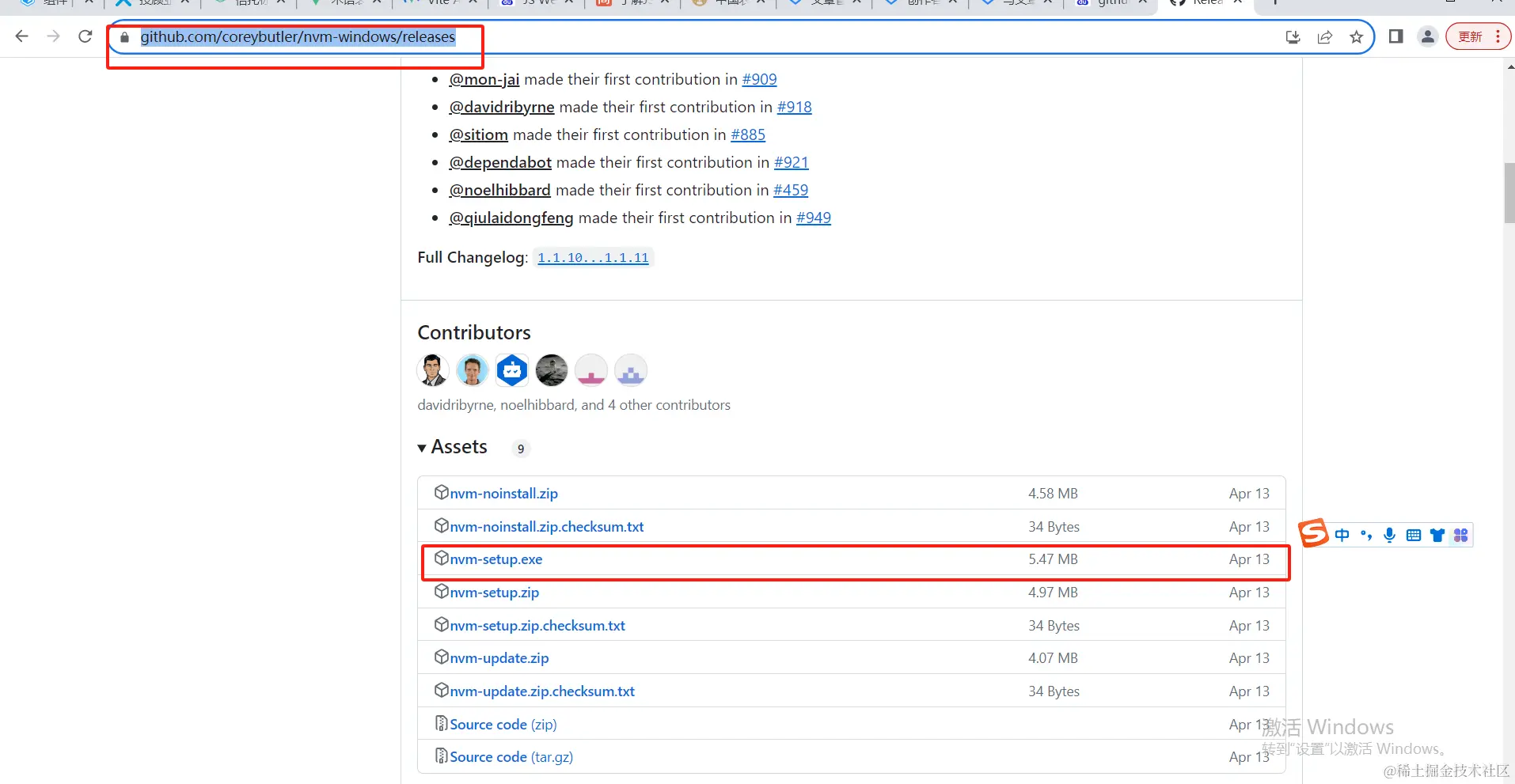This screenshot has width=1515, height=784.
Task: Download nvm-setup.exe
Action: (x=496, y=559)
